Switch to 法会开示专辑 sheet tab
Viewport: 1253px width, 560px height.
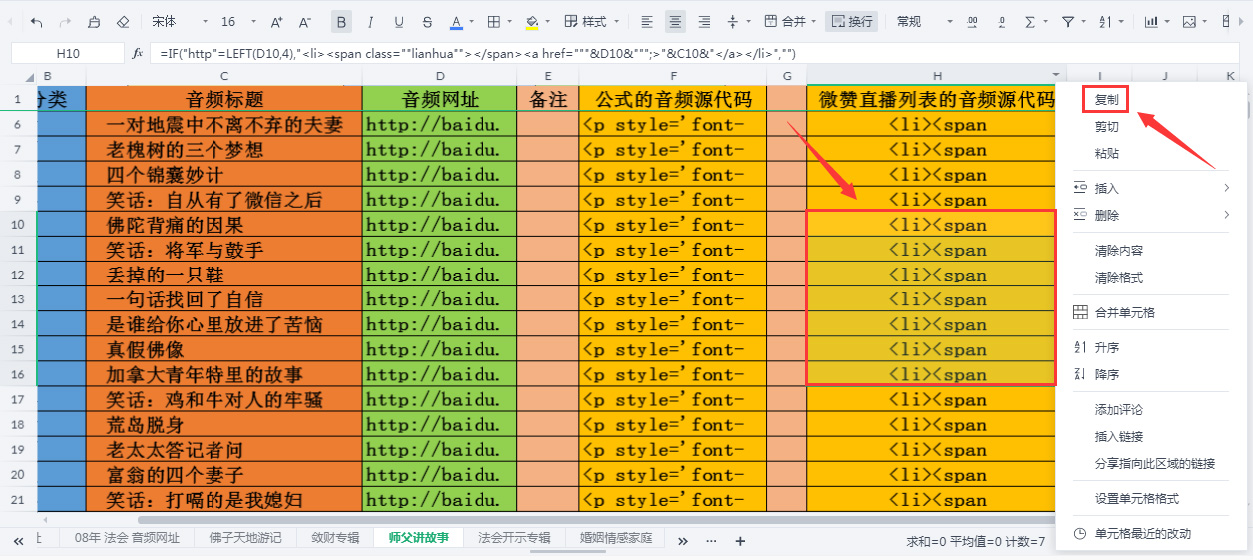point(514,538)
